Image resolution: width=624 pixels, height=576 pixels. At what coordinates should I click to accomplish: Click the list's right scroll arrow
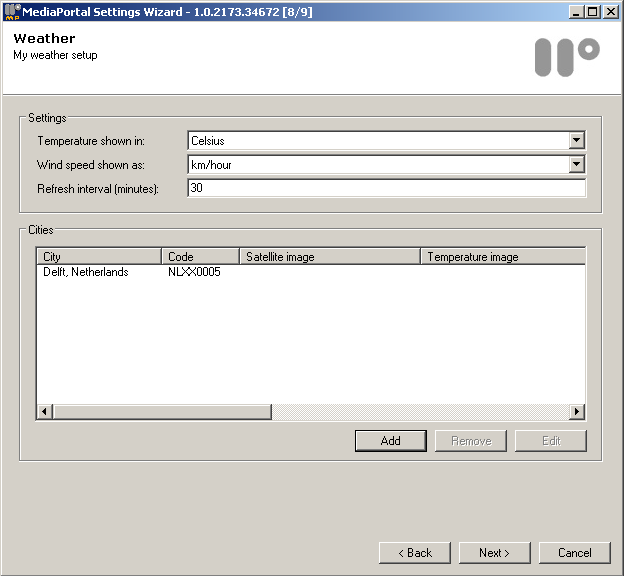pyautogui.click(x=577, y=411)
